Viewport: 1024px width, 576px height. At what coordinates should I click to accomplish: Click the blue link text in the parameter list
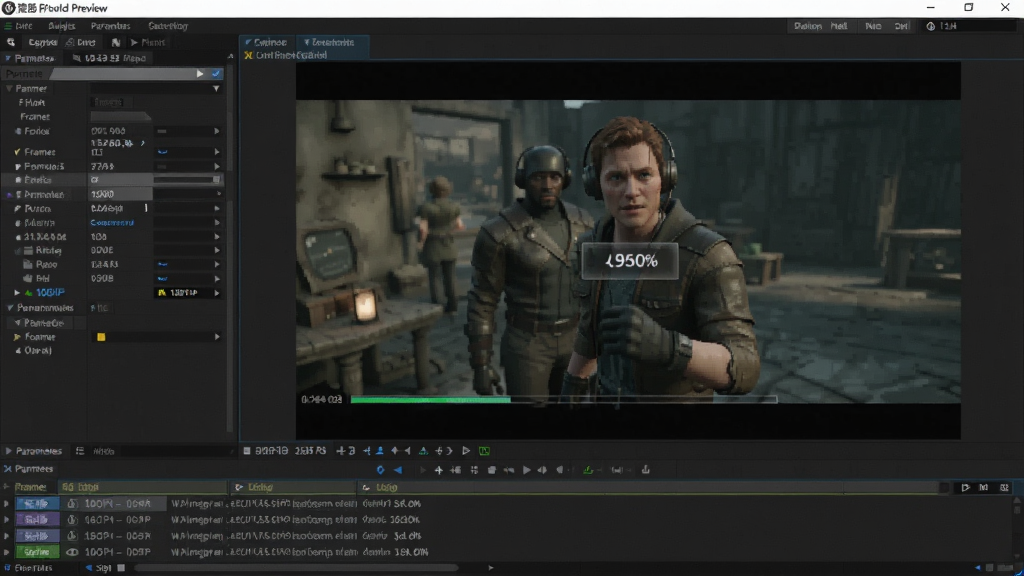[112, 223]
